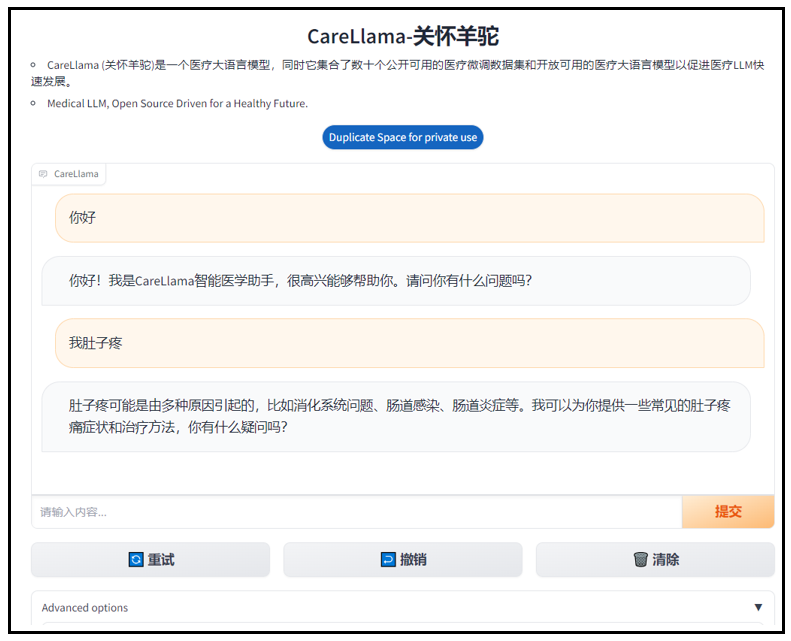Click the CareLlama chatbot label icon
The height and width of the screenshot is (641, 791).
coord(43,174)
